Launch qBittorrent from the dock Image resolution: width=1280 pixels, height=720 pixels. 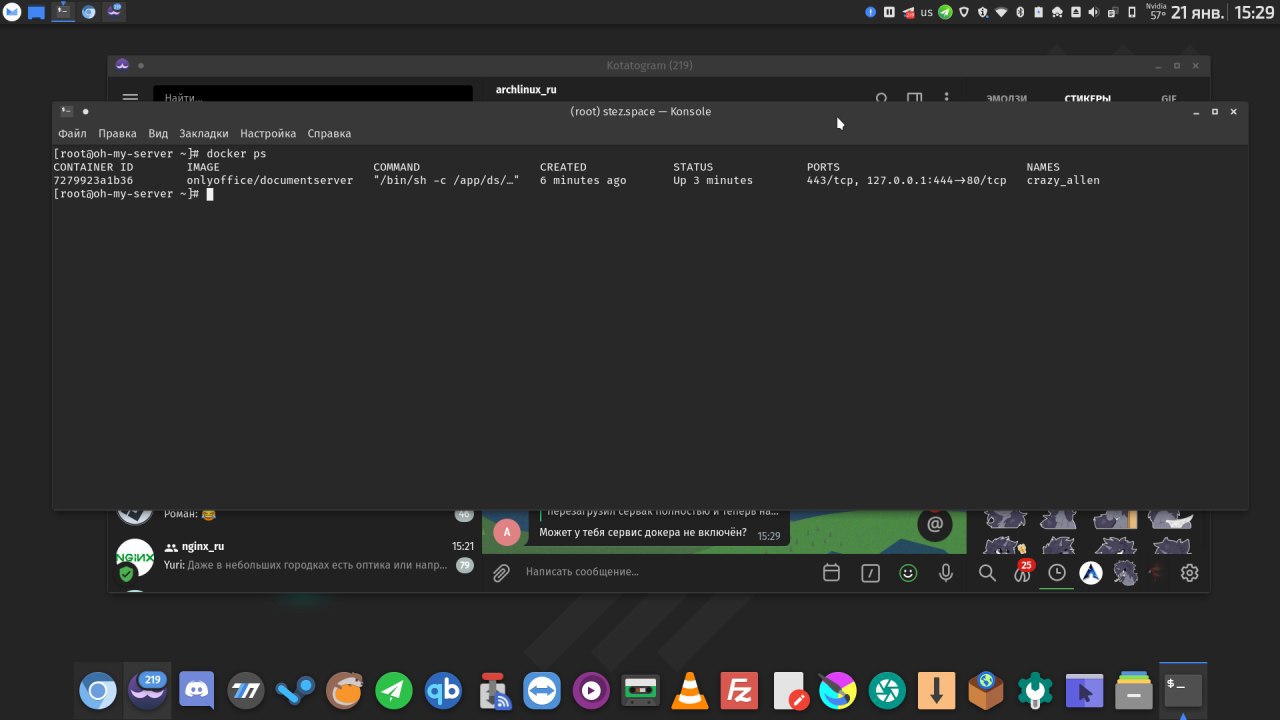tap(443, 691)
